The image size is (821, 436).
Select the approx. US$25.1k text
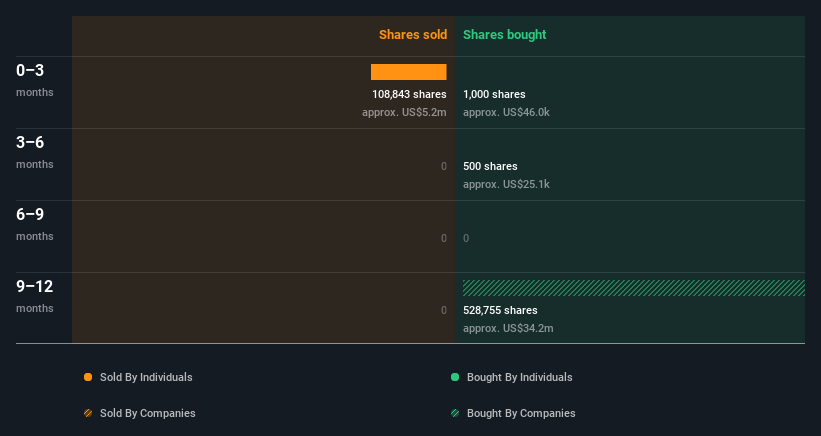[x=506, y=184]
